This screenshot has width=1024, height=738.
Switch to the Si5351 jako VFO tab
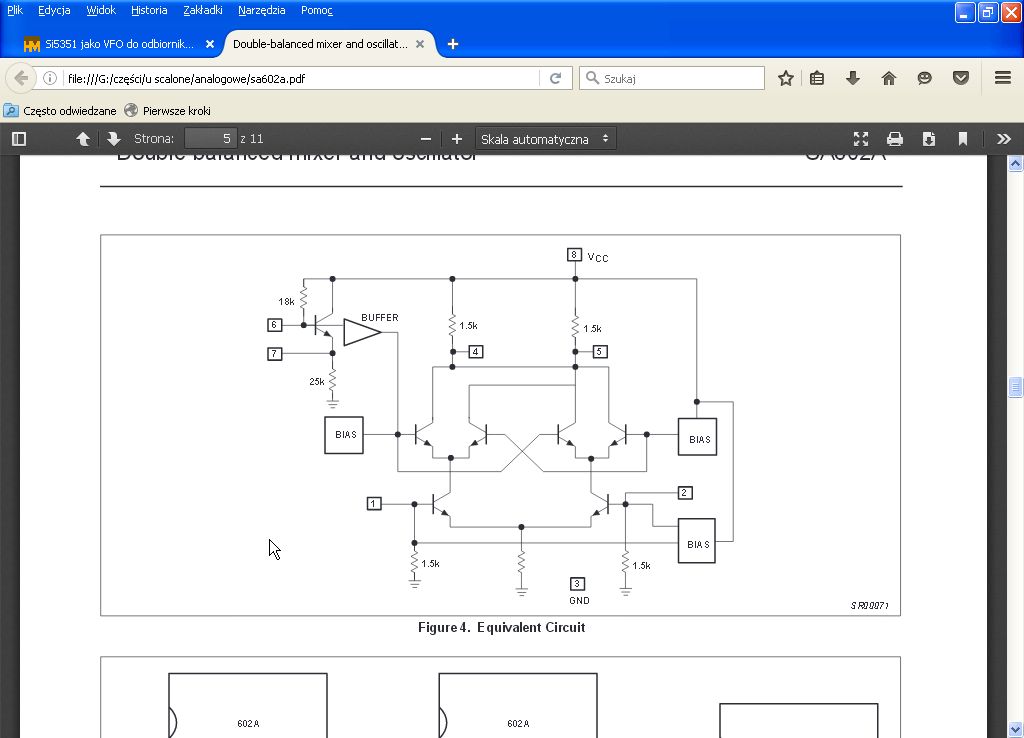[x=118, y=44]
